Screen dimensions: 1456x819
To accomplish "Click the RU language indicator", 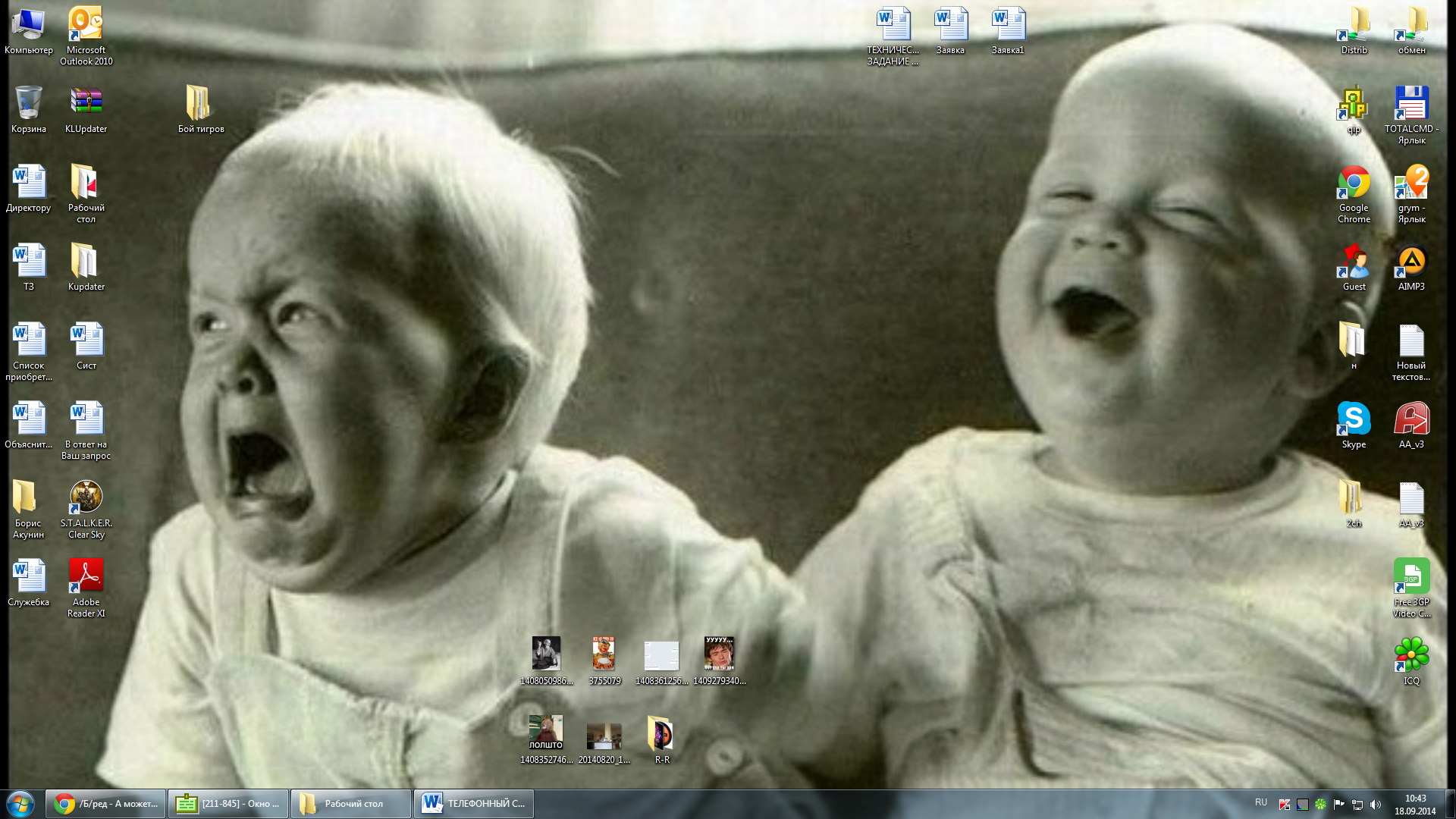I will pyautogui.click(x=1260, y=802).
